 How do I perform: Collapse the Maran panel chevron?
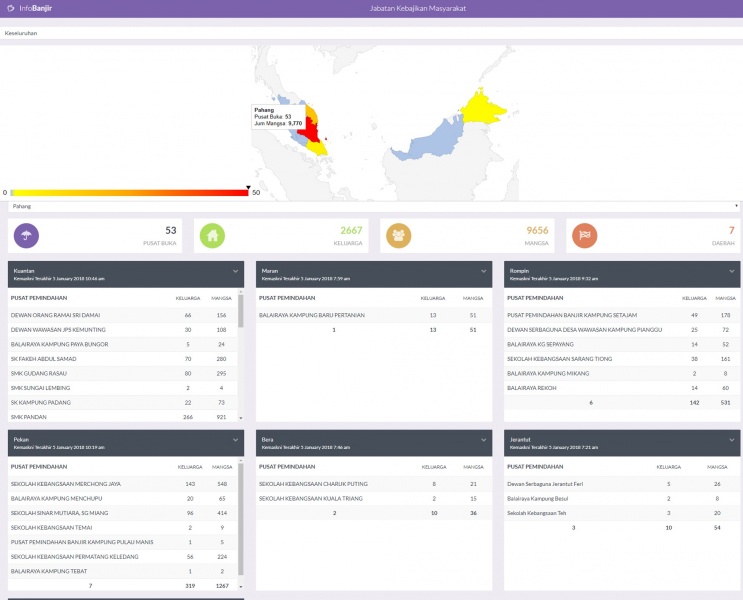point(483,271)
